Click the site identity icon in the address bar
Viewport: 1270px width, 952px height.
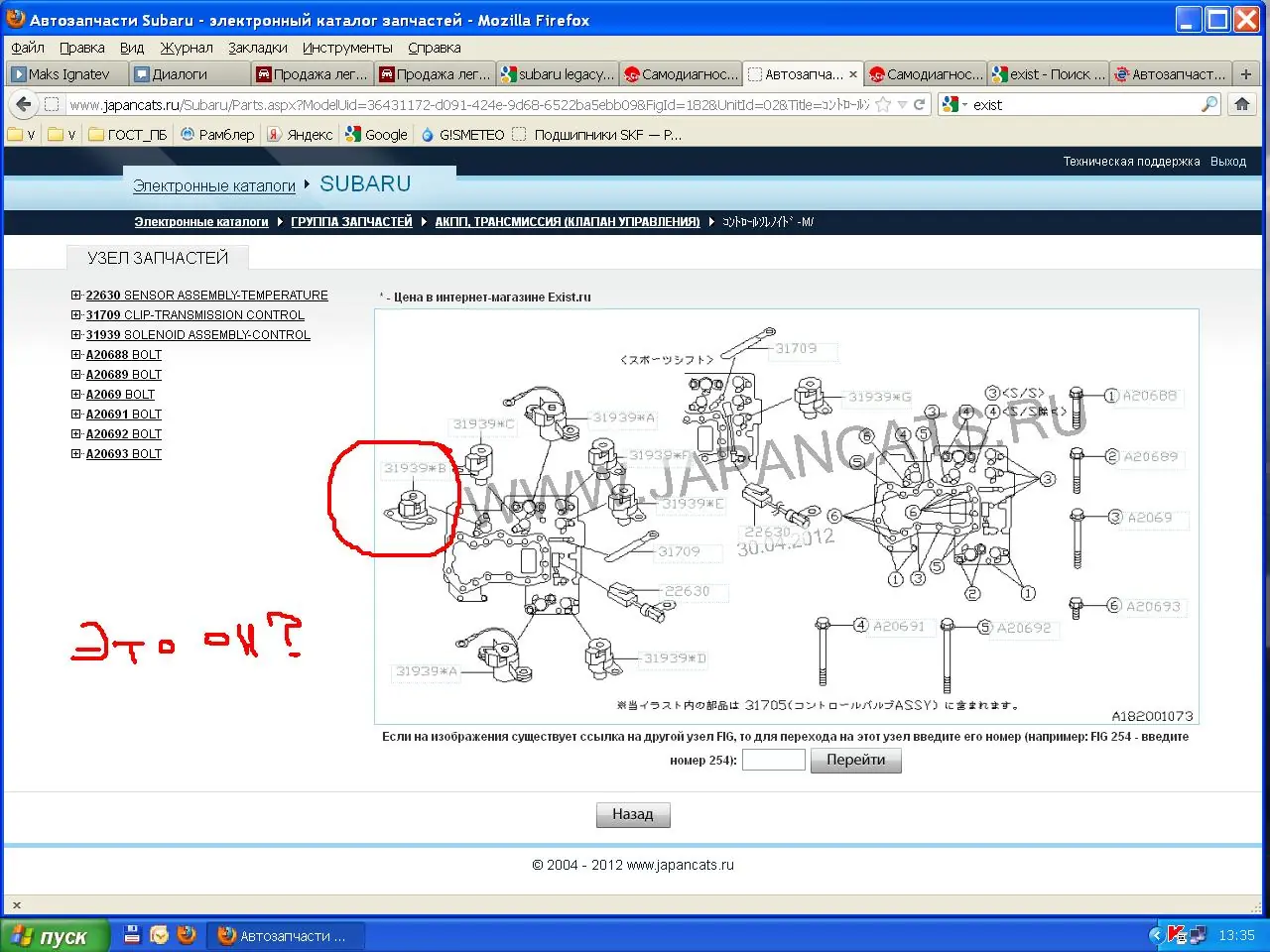(x=53, y=104)
